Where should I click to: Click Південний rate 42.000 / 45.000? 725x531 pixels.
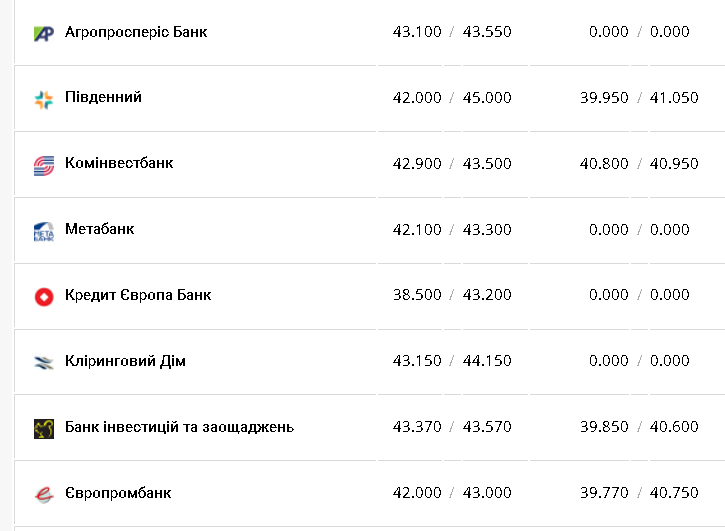(451, 98)
